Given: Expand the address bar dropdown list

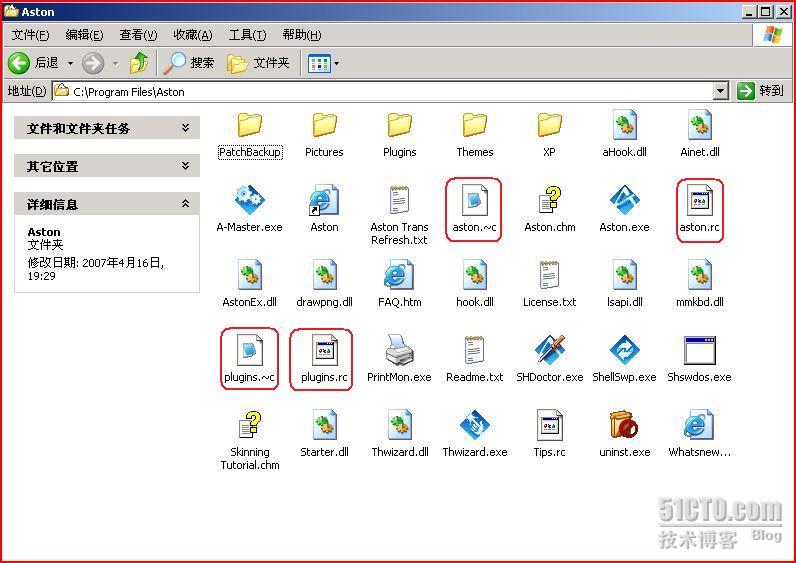Looking at the screenshot, I should tap(721, 91).
